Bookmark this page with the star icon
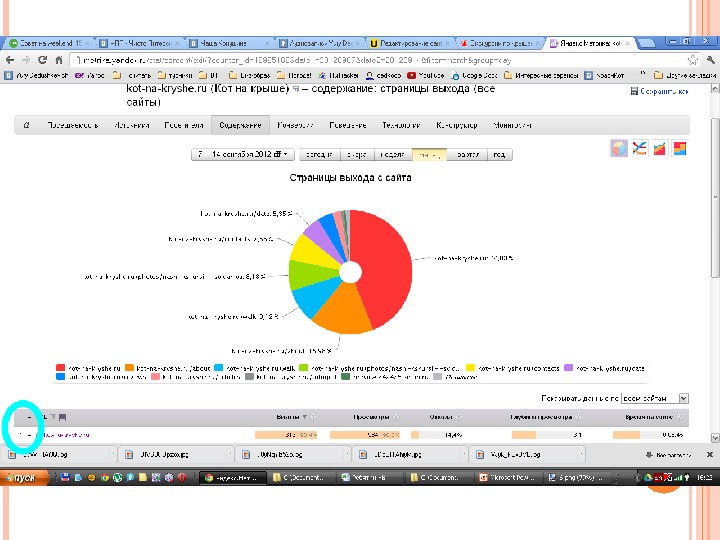 [x=692, y=60]
